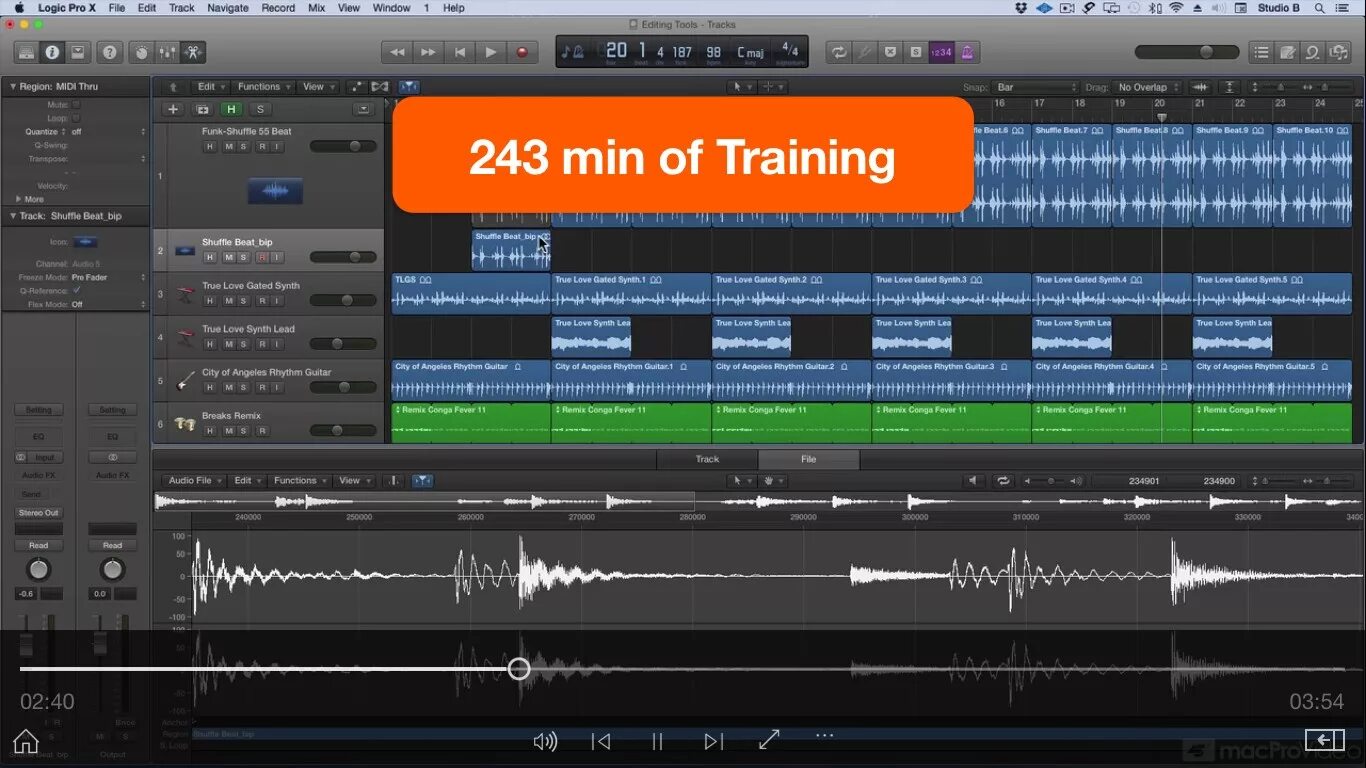1366x768 pixels.
Task: Open the Drag No Overlap dropdown
Action: pos(1149,87)
